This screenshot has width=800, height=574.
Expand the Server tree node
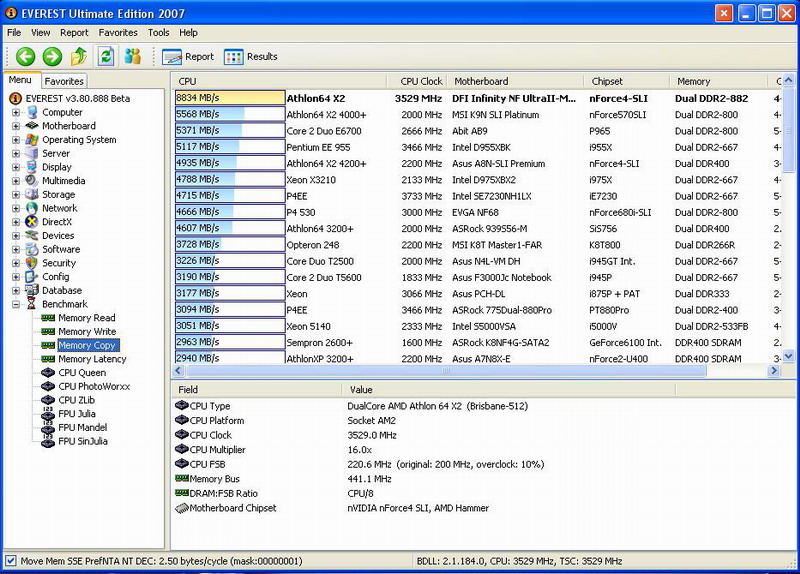coord(16,154)
